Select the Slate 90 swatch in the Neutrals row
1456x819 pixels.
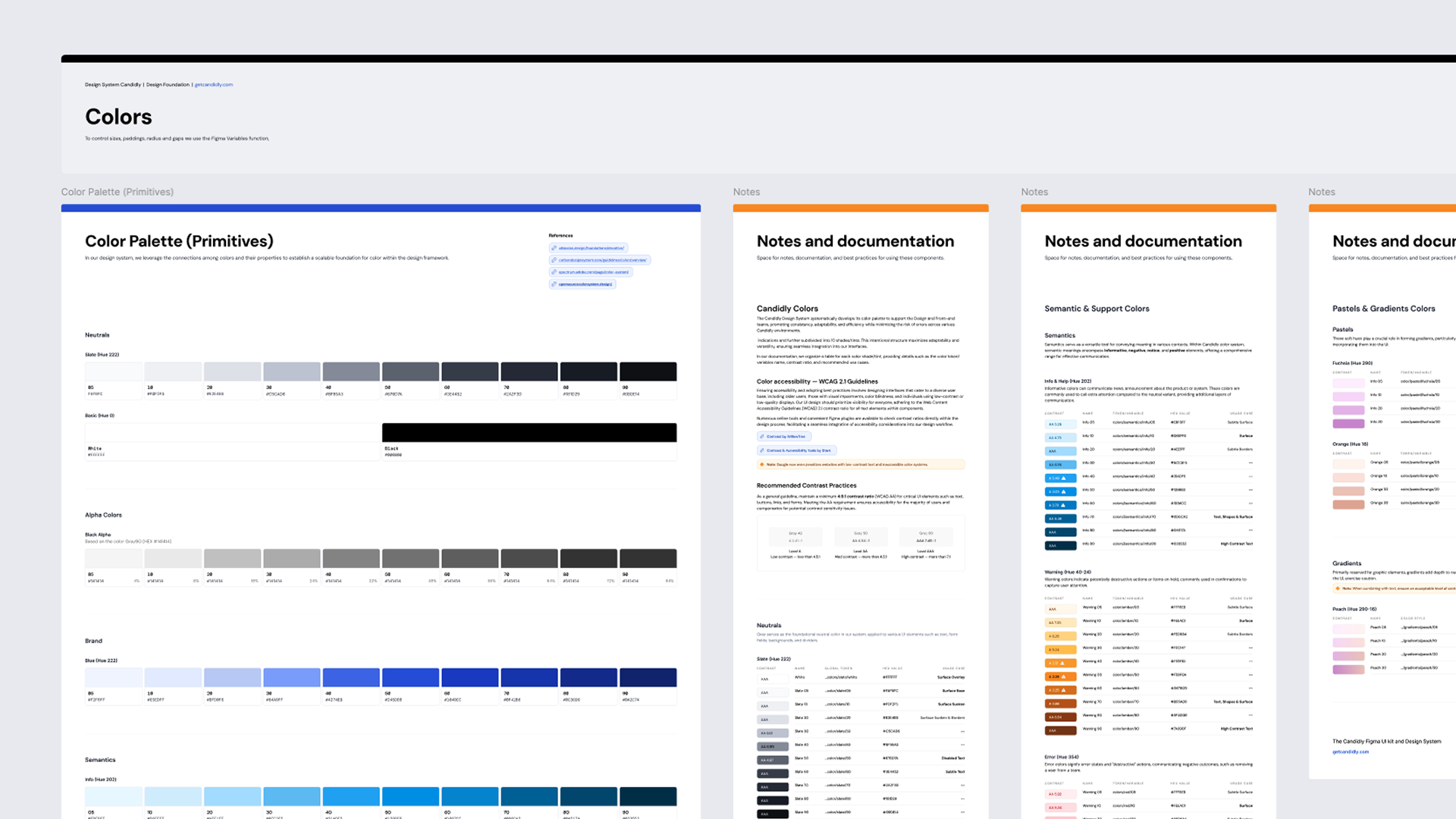click(648, 372)
